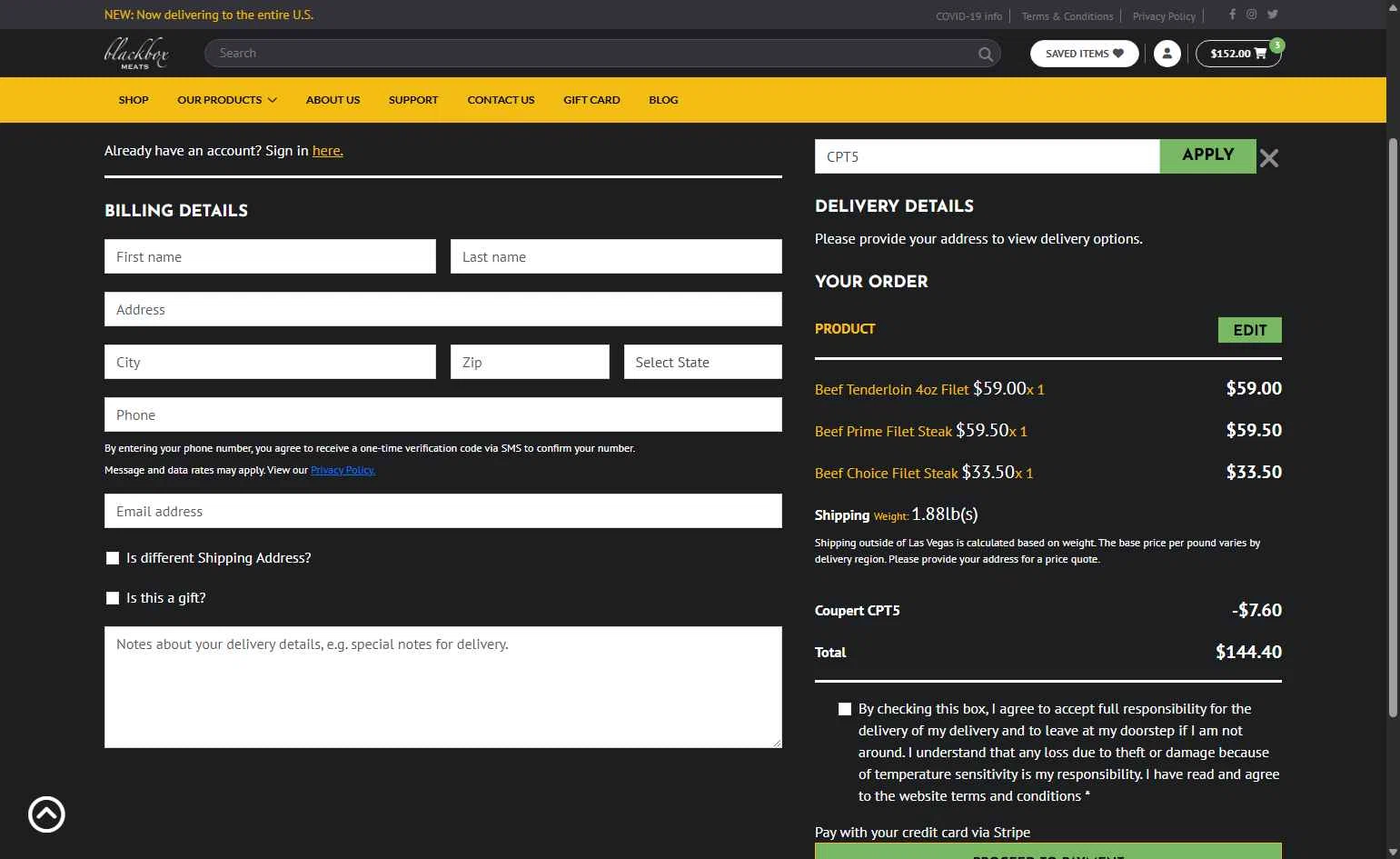Click the page vertical scrollbar
Viewport: 1400px width, 859px height.
1394,427
